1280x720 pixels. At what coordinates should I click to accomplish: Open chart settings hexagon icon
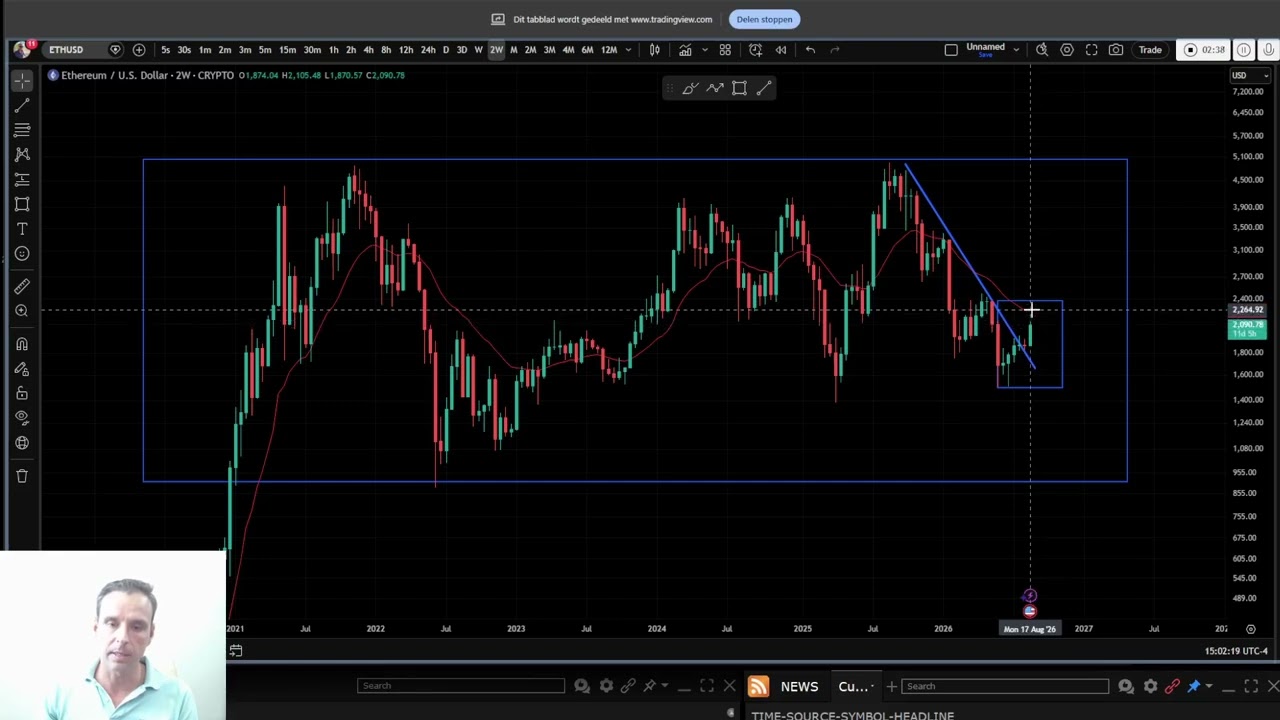(x=1067, y=50)
